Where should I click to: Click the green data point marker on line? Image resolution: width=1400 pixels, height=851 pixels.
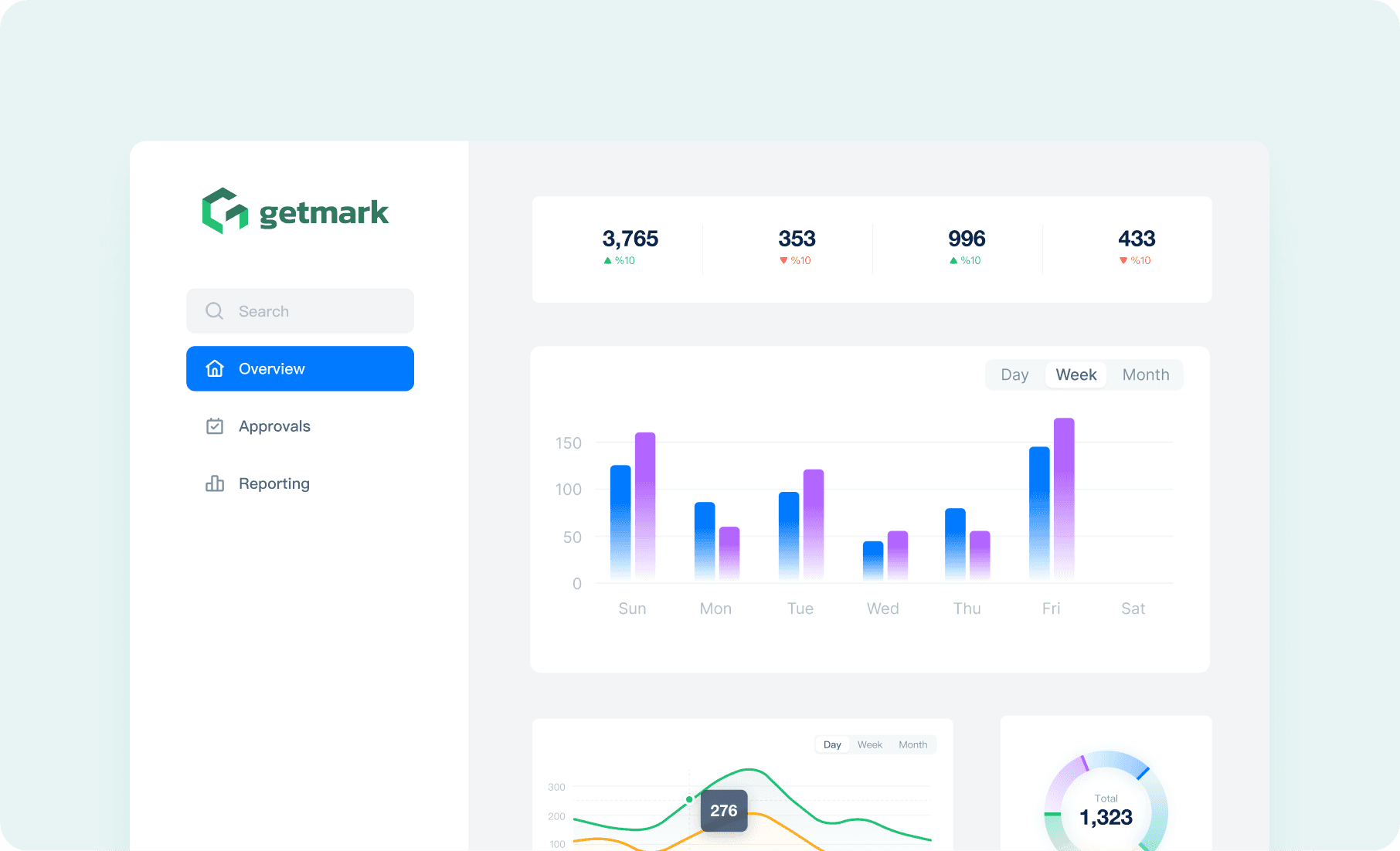tap(689, 800)
